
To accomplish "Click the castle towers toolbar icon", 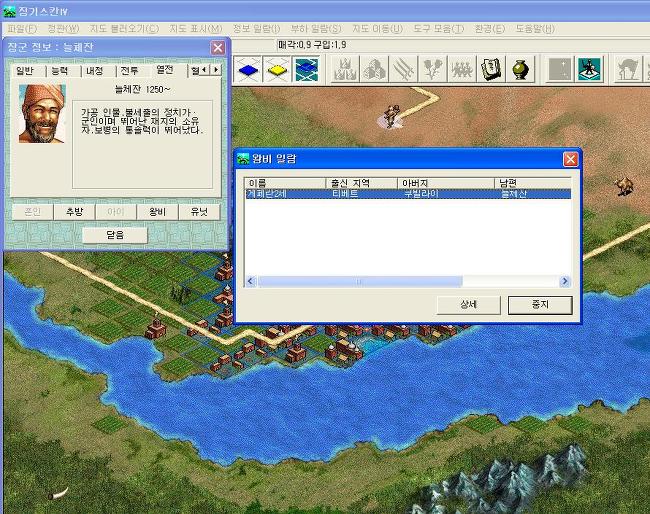I will pos(345,69).
